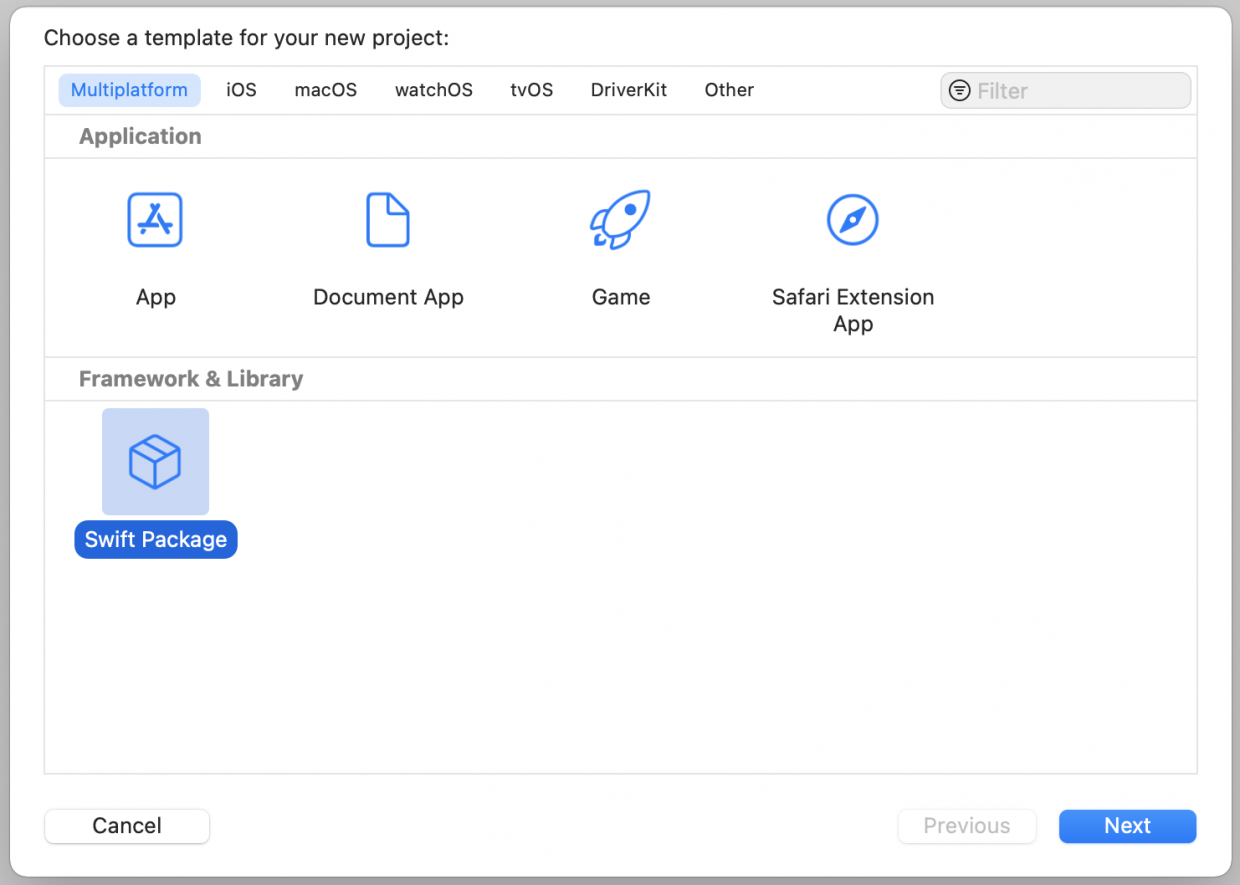Select the App template icon

pos(155,220)
